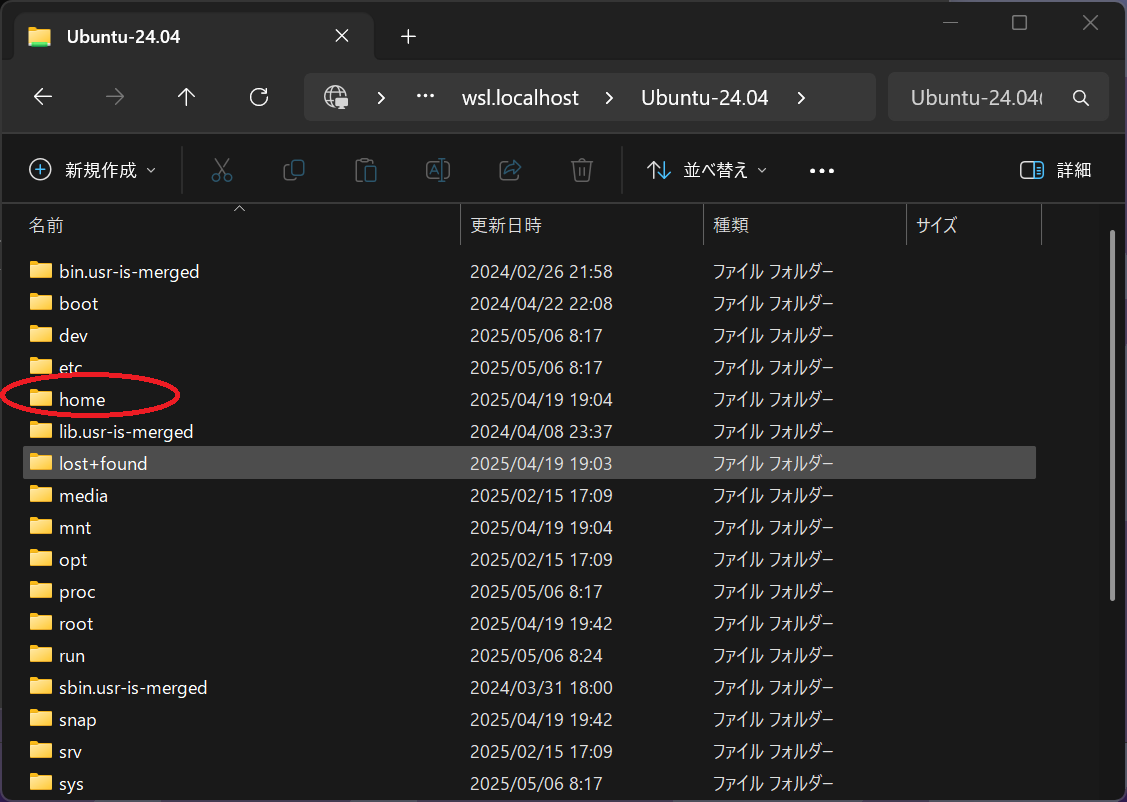Screen dimensions: 1127x802
Task: Go back with the left arrow button
Action: click(43, 97)
